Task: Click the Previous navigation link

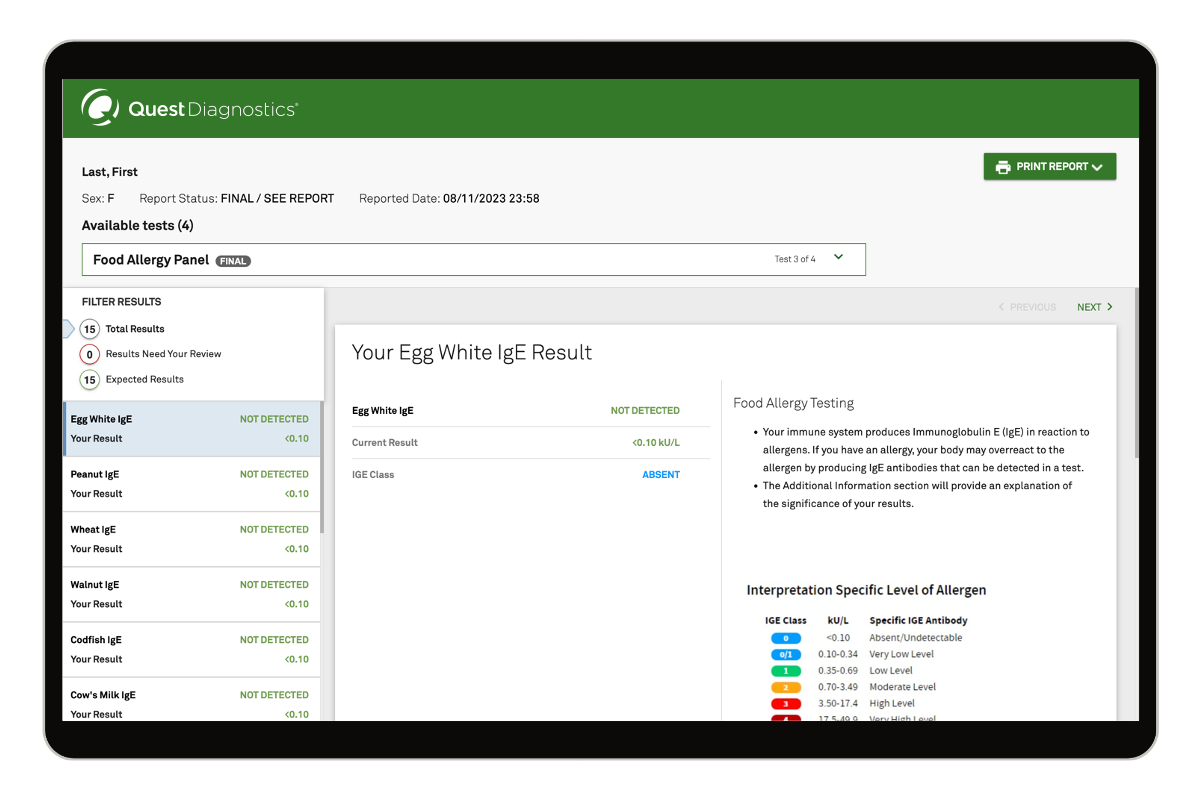Action: click(x=1027, y=307)
